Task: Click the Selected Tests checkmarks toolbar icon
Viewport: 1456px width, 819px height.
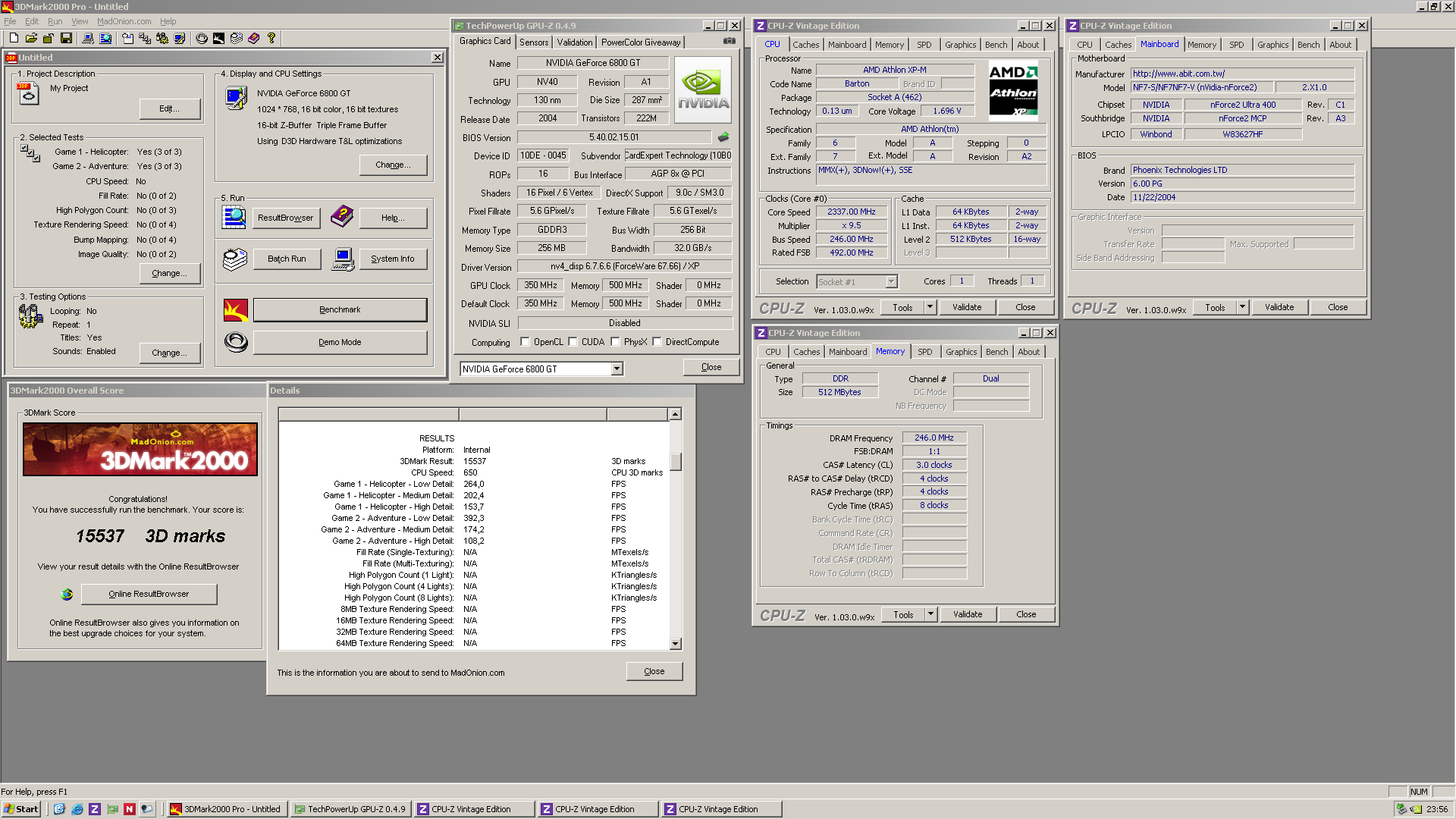Action: click(x=145, y=38)
